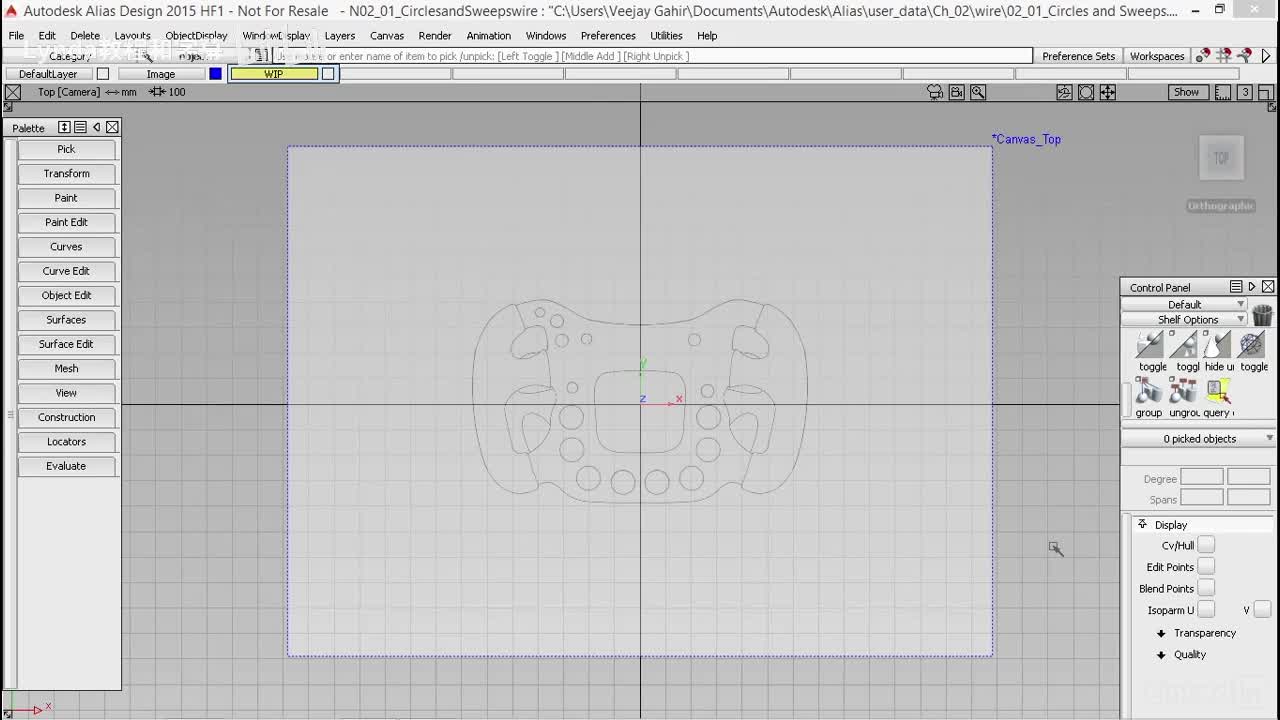The image size is (1280, 720).
Task: Click the Show button in view bar
Action: 1186,92
